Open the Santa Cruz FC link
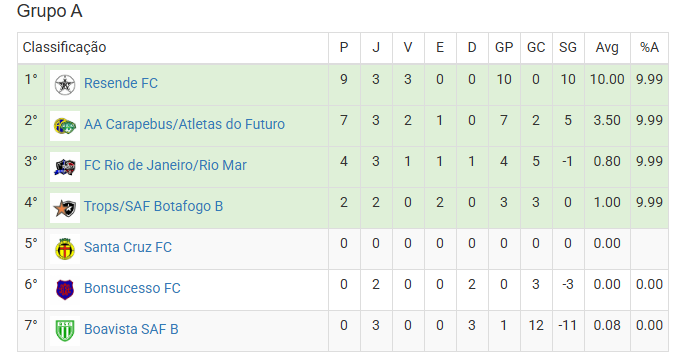Viewport: 681px width, 360px height. point(128,247)
